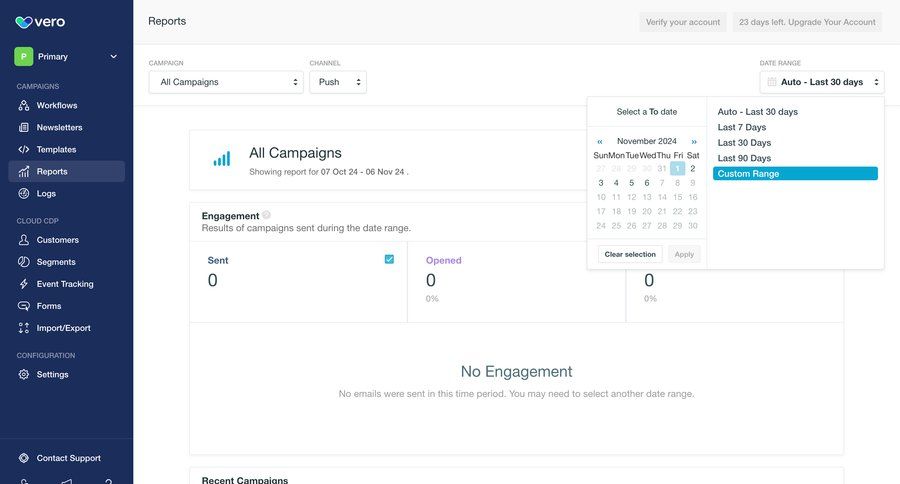Pick November 5 in the calendar
Image resolution: width=900 pixels, height=484 pixels.
coord(631,183)
